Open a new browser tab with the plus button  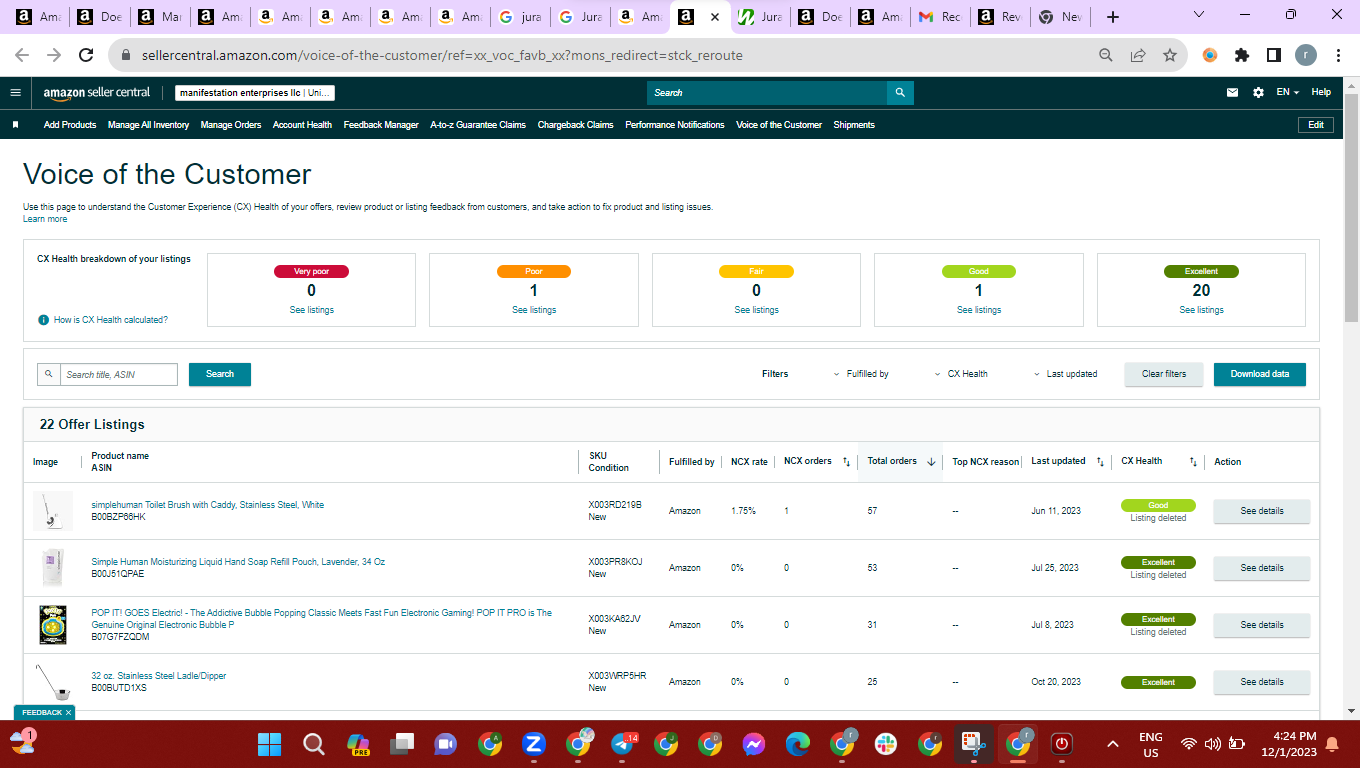point(1113,17)
